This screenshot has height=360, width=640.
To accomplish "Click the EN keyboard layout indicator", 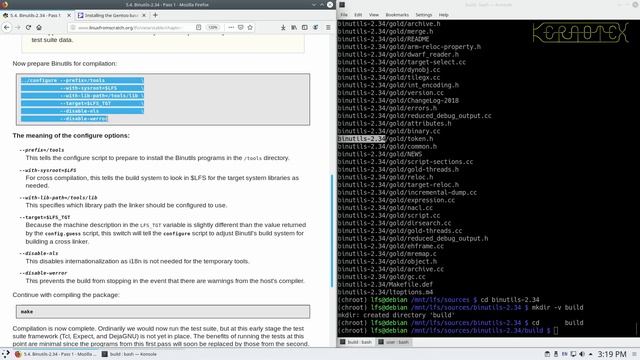I will coord(565,354).
